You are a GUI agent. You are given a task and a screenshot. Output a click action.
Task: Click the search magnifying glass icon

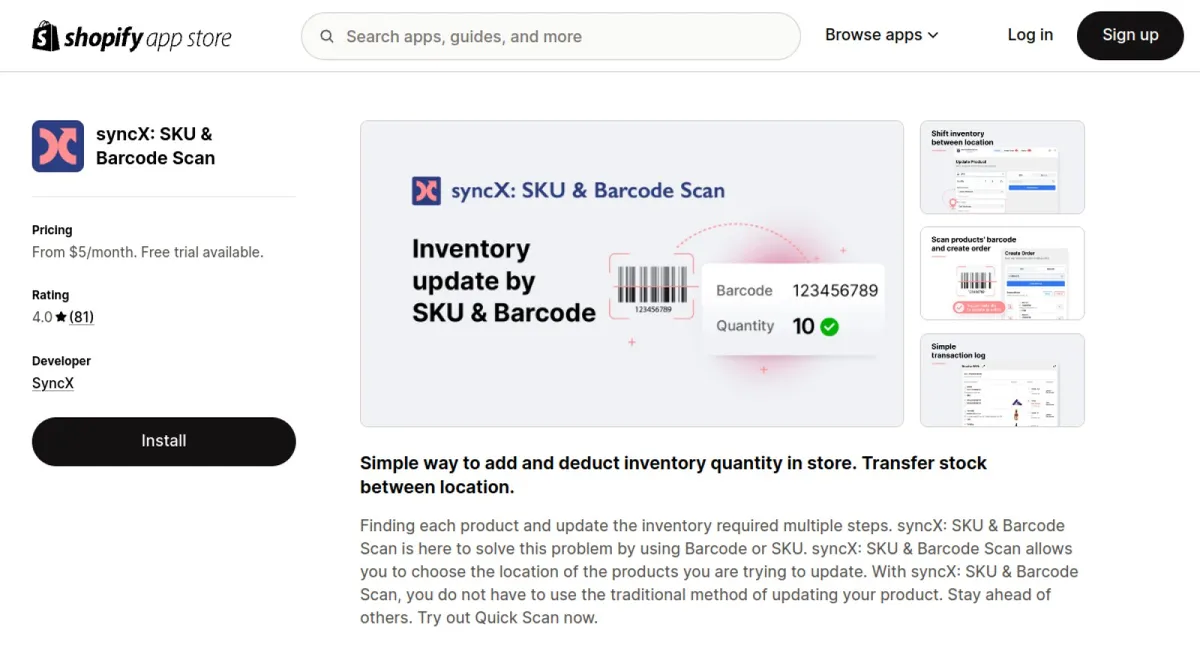327,36
